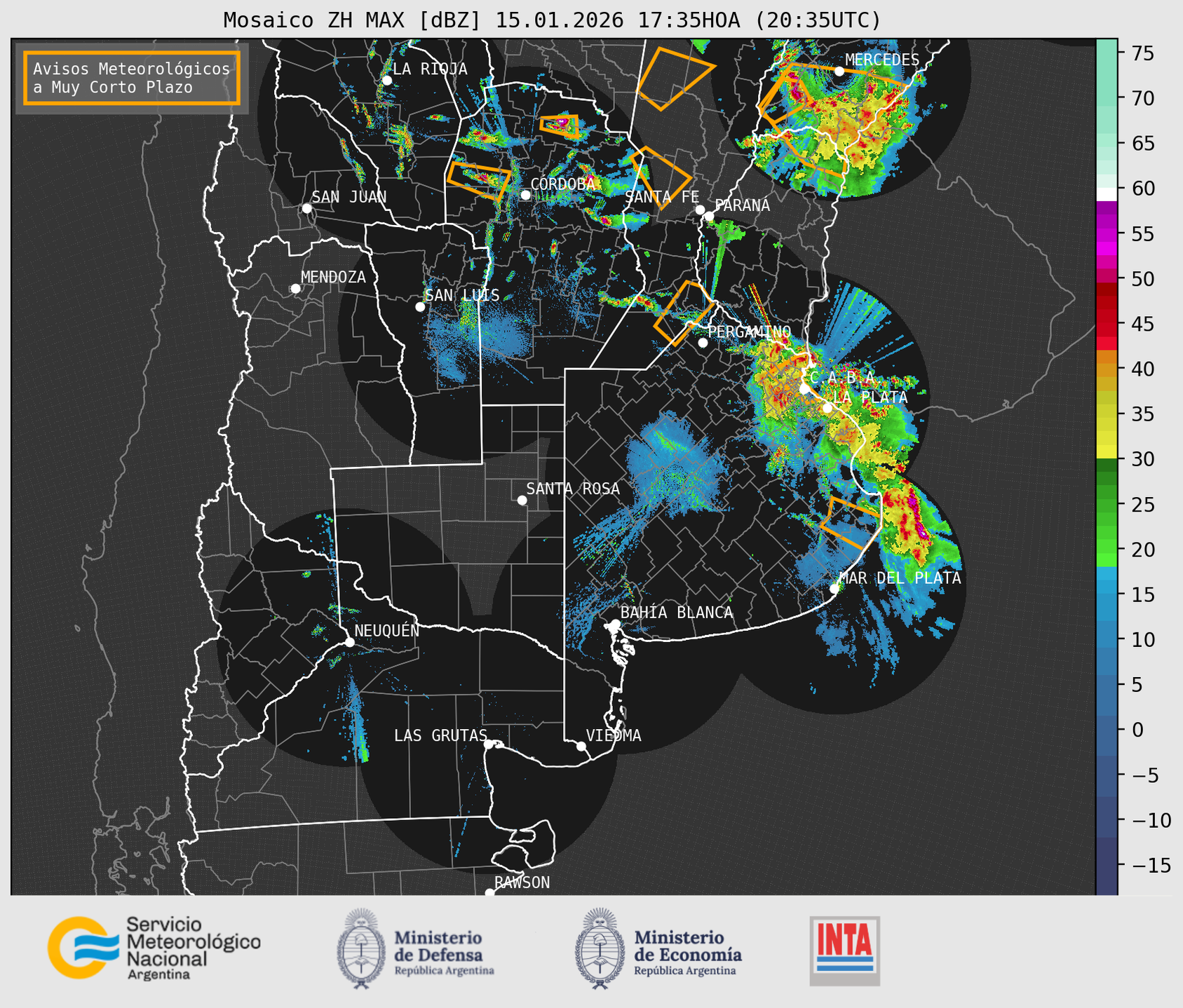This screenshot has width=1183, height=1008.
Task: Click the VIEDMA city label
Action: (x=614, y=735)
